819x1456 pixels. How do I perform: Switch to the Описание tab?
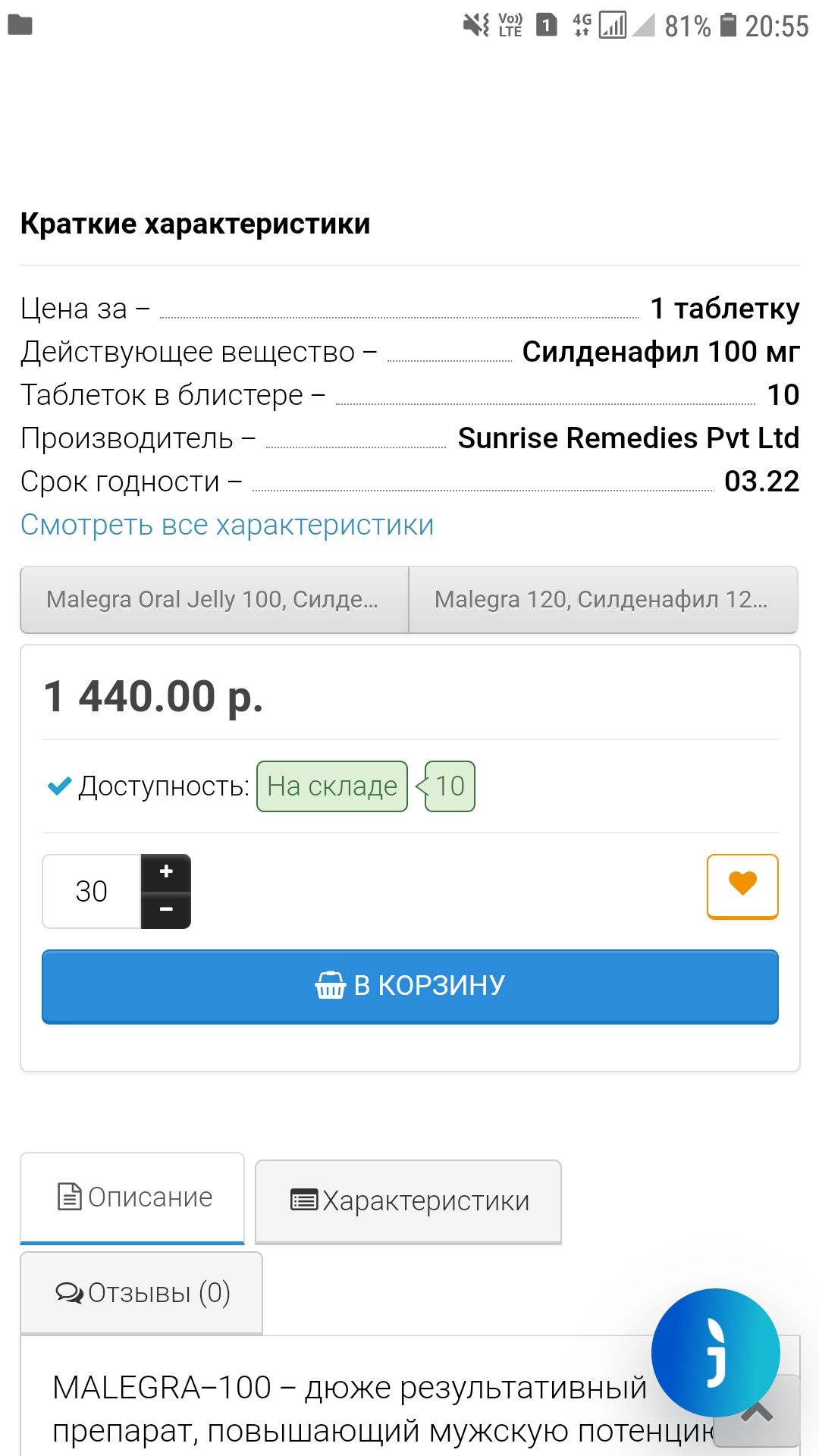click(x=133, y=1197)
